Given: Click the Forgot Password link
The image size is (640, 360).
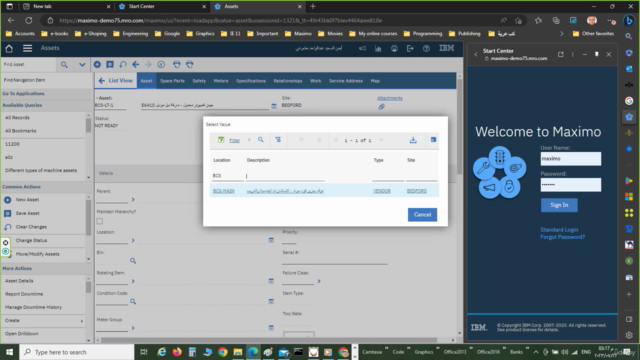Looking at the screenshot, I should [x=562, y=237].
